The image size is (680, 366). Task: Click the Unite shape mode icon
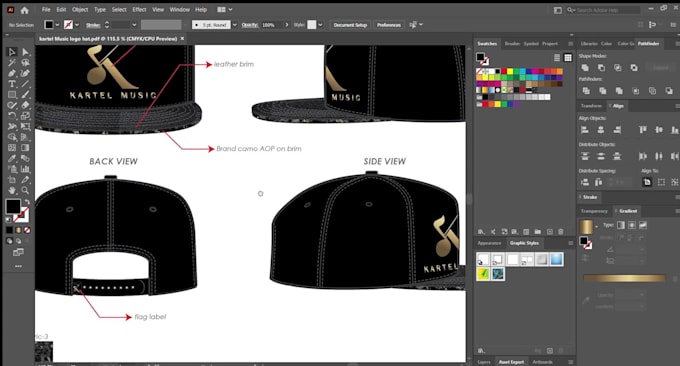click(x=585, y=68)
